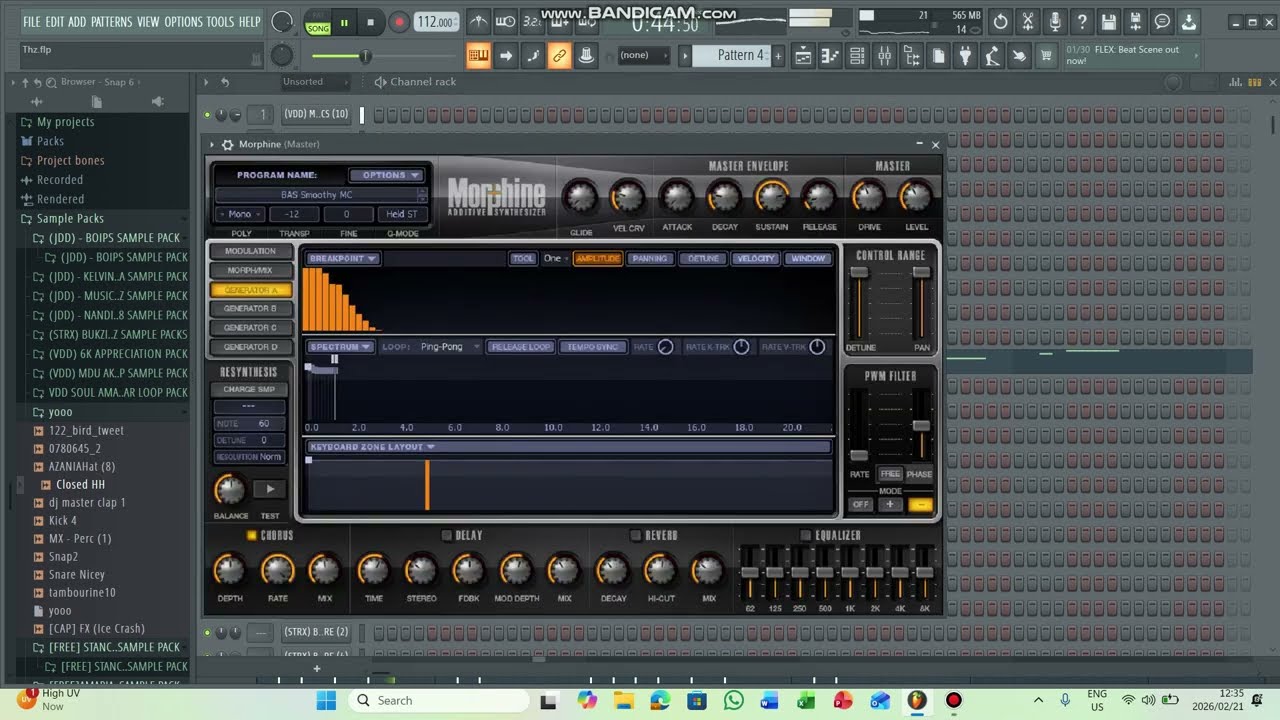The height and width of the screenshot is (720, 1280).
Task: Toggle the RELEASE LOOP button
Action: click(521, 347)
